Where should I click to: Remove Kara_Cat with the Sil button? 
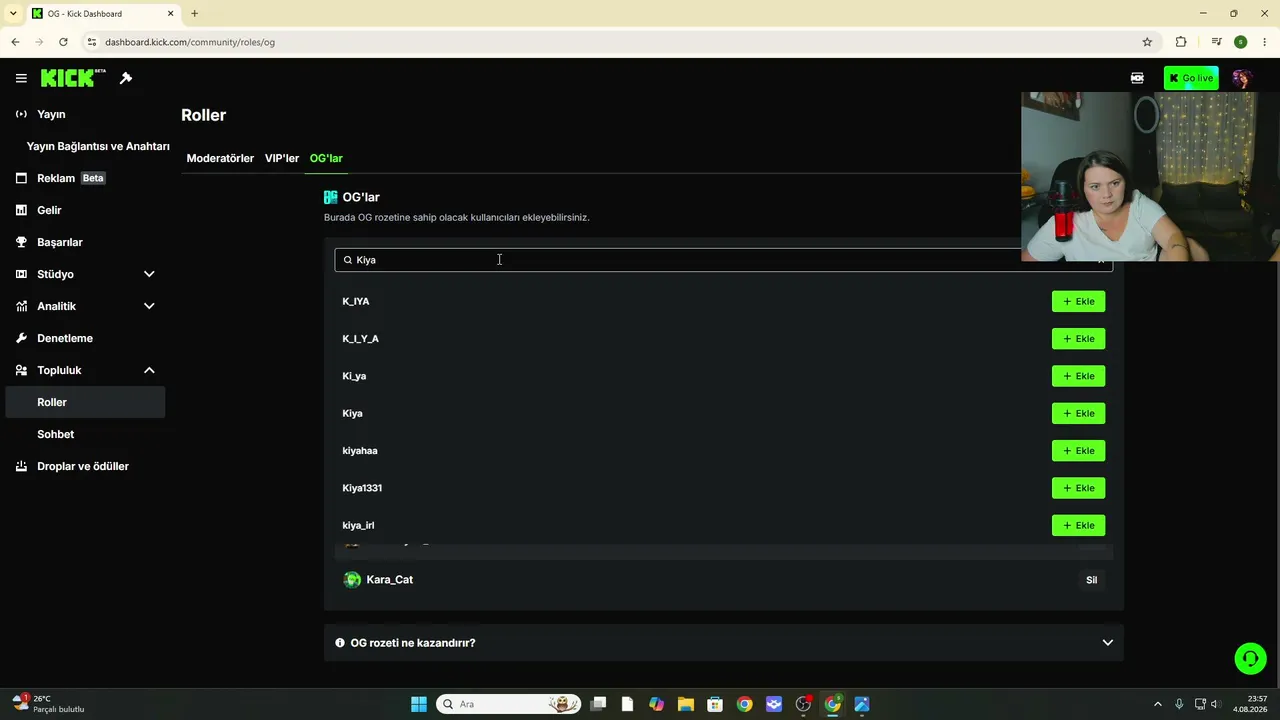coord(1091,580)
